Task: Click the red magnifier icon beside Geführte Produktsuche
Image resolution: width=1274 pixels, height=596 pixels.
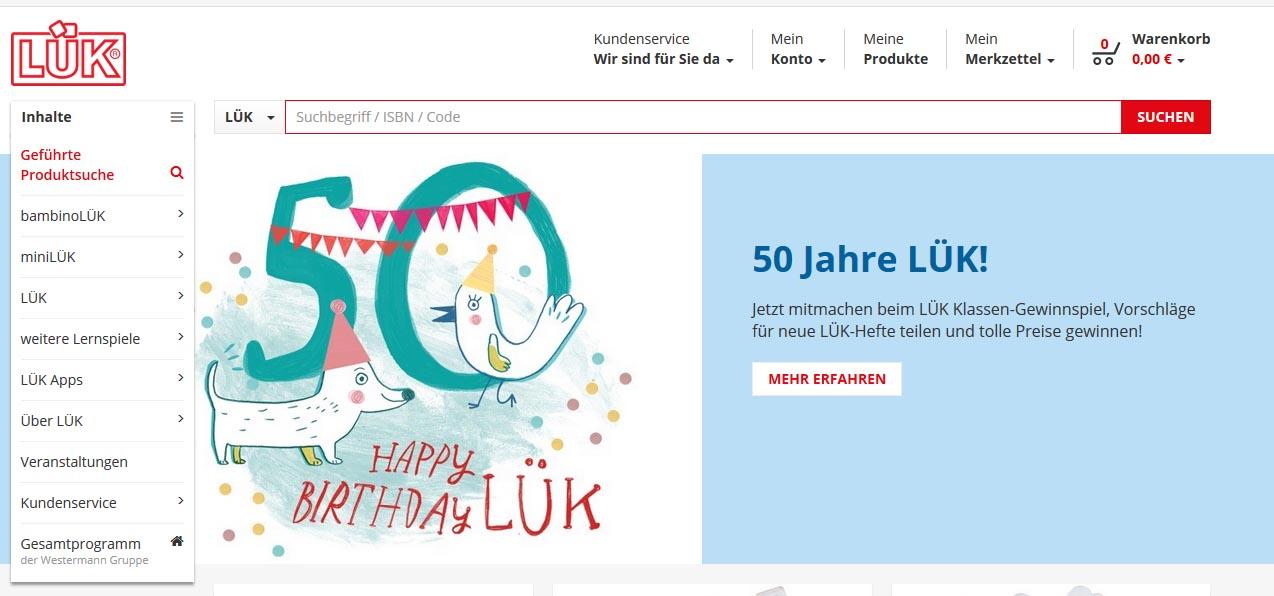Action: [x=177, y=173]
